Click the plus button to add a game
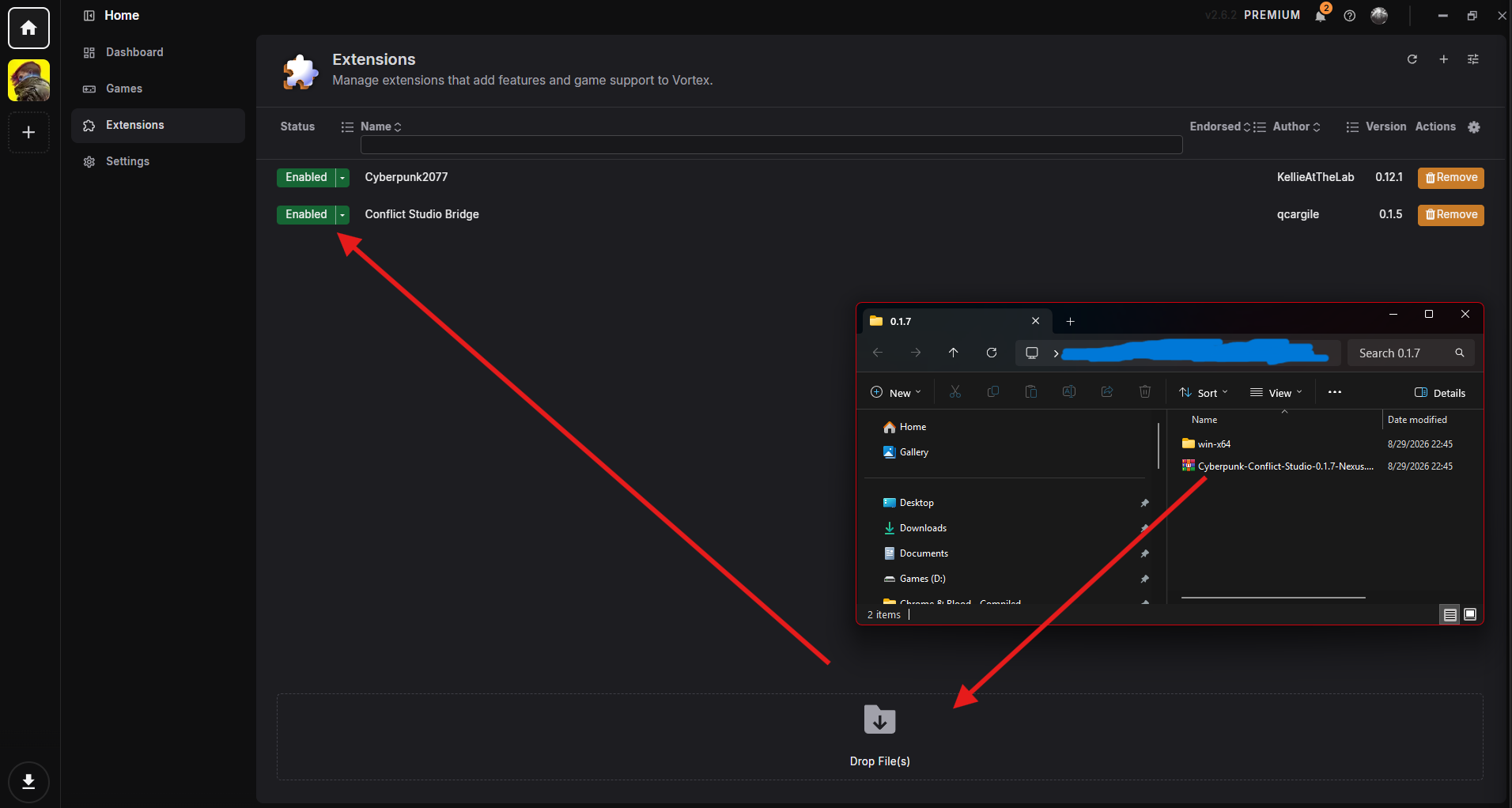 pos(28,132)
